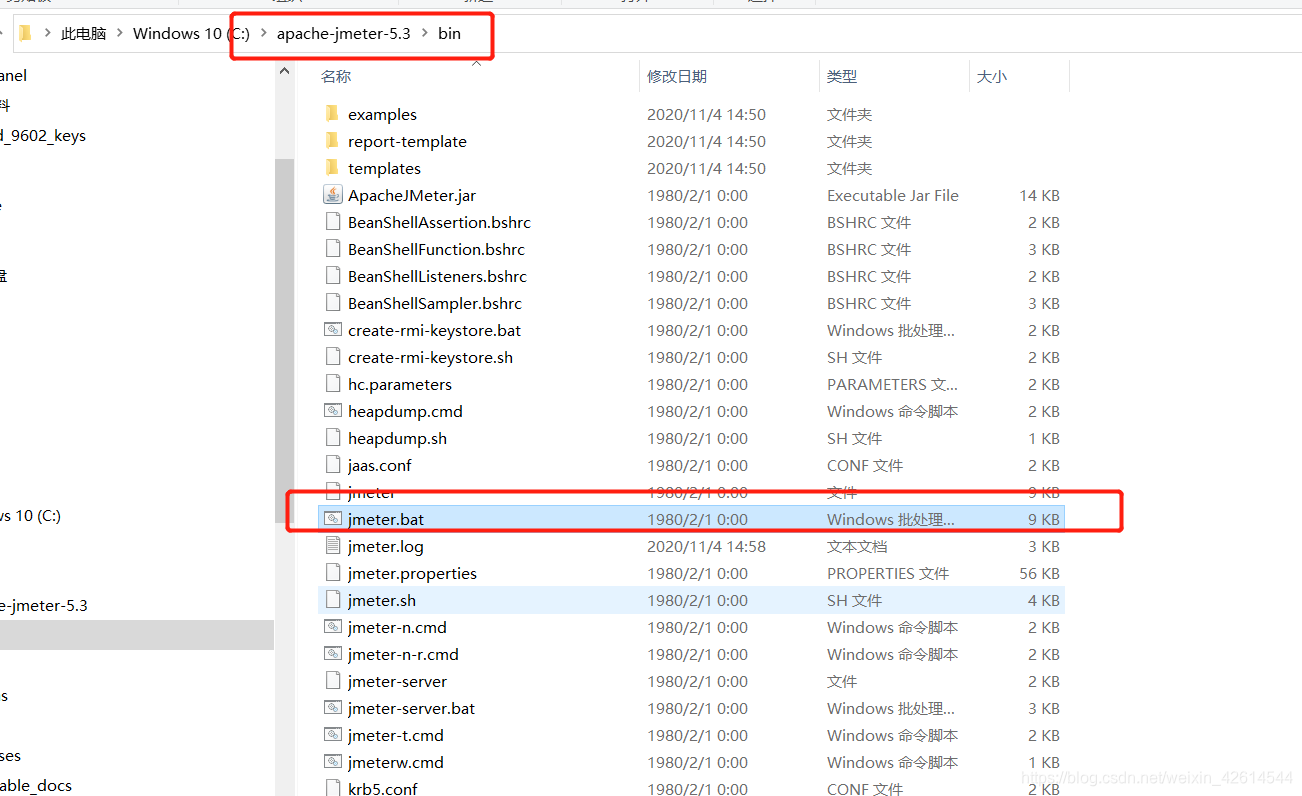Click the address bar folder icon
The height and width of the screenshot is (796, 1302).
[x=25, y=33]
